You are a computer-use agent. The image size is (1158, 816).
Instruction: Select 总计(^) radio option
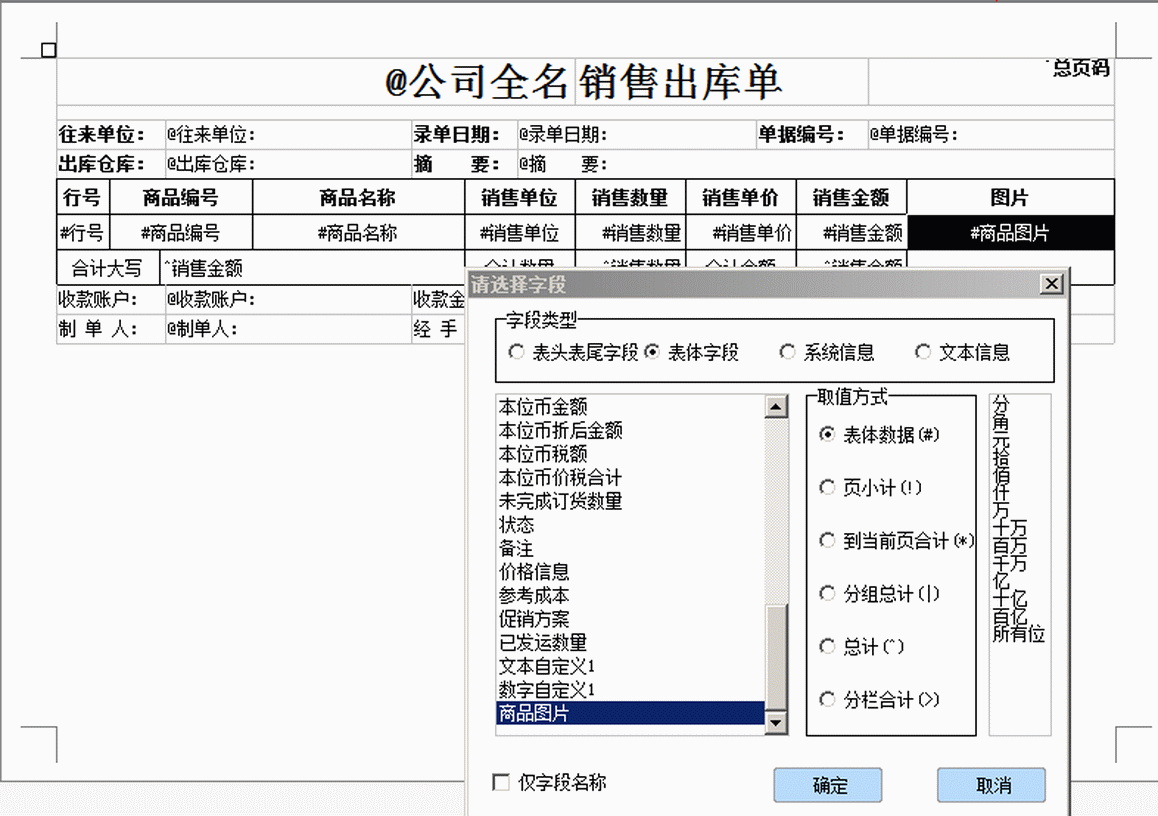tap(827, 647)
